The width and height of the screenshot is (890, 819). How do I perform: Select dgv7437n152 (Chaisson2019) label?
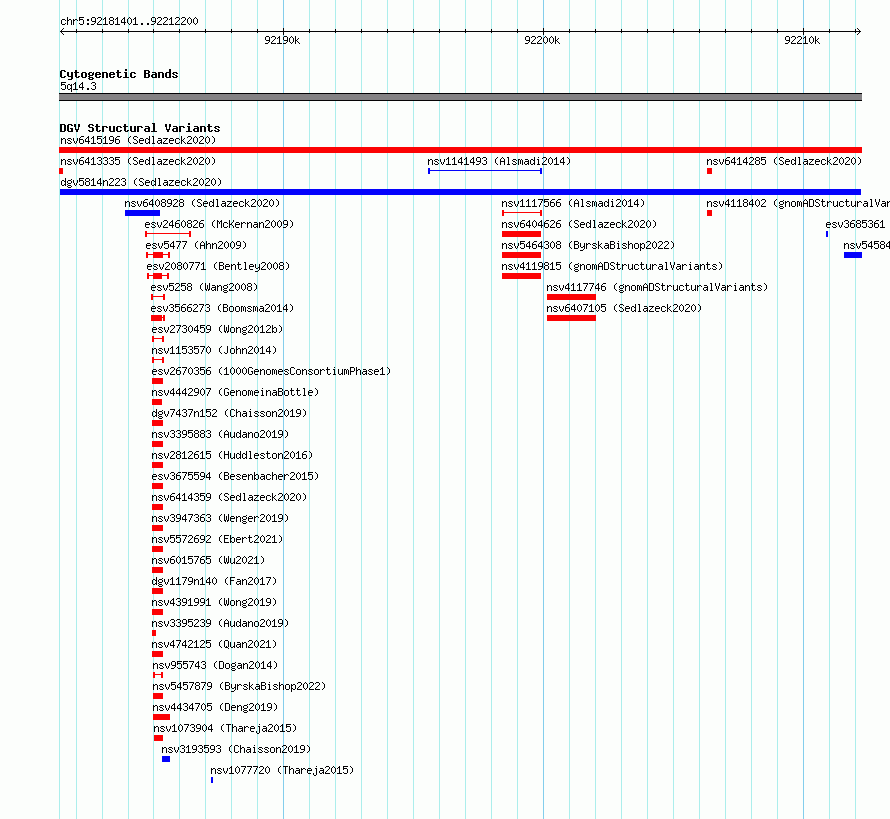click(x=229, y=413)
